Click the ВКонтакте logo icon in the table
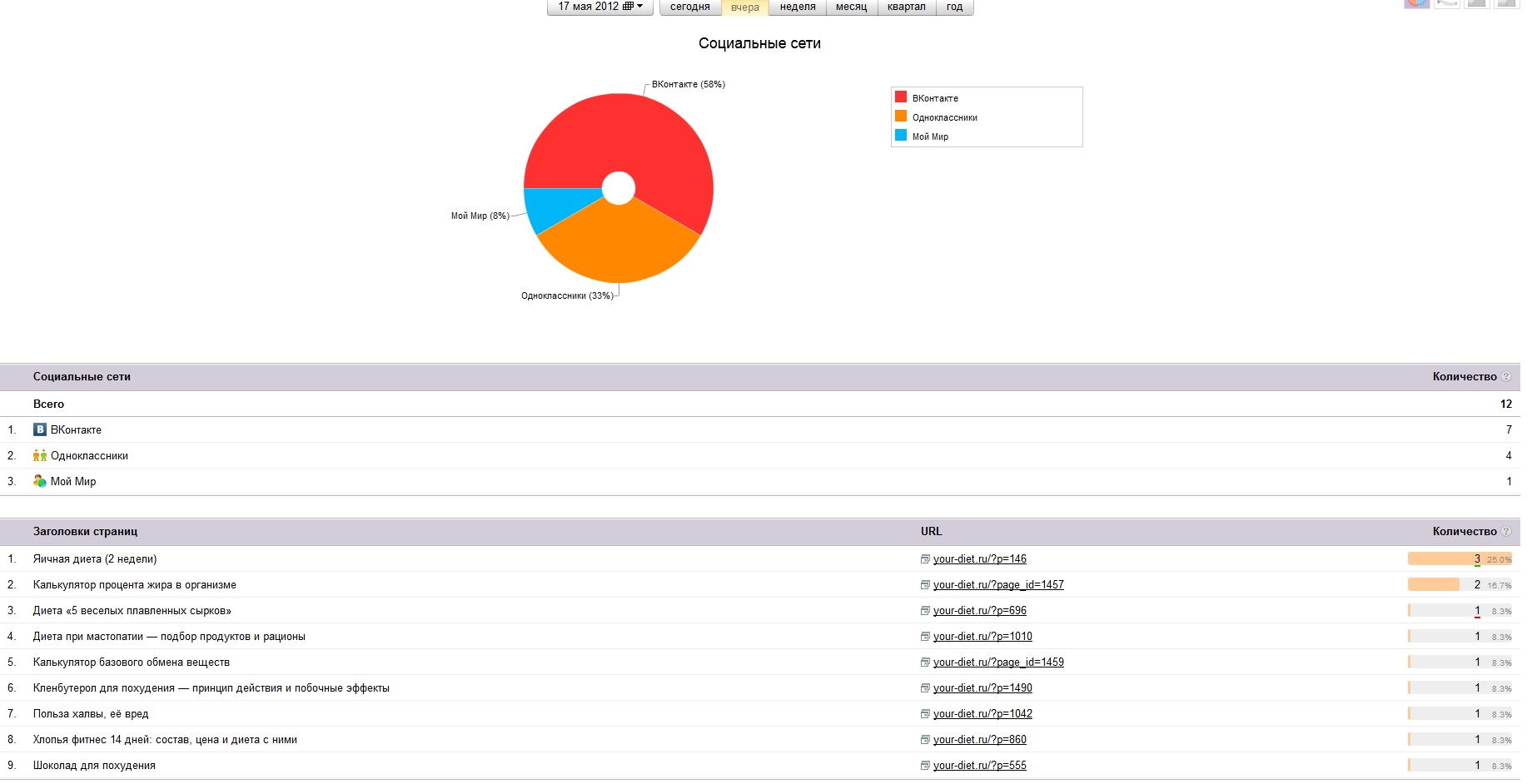The width and height of the screenshot is (1537, 784). [x=39, y=430]
